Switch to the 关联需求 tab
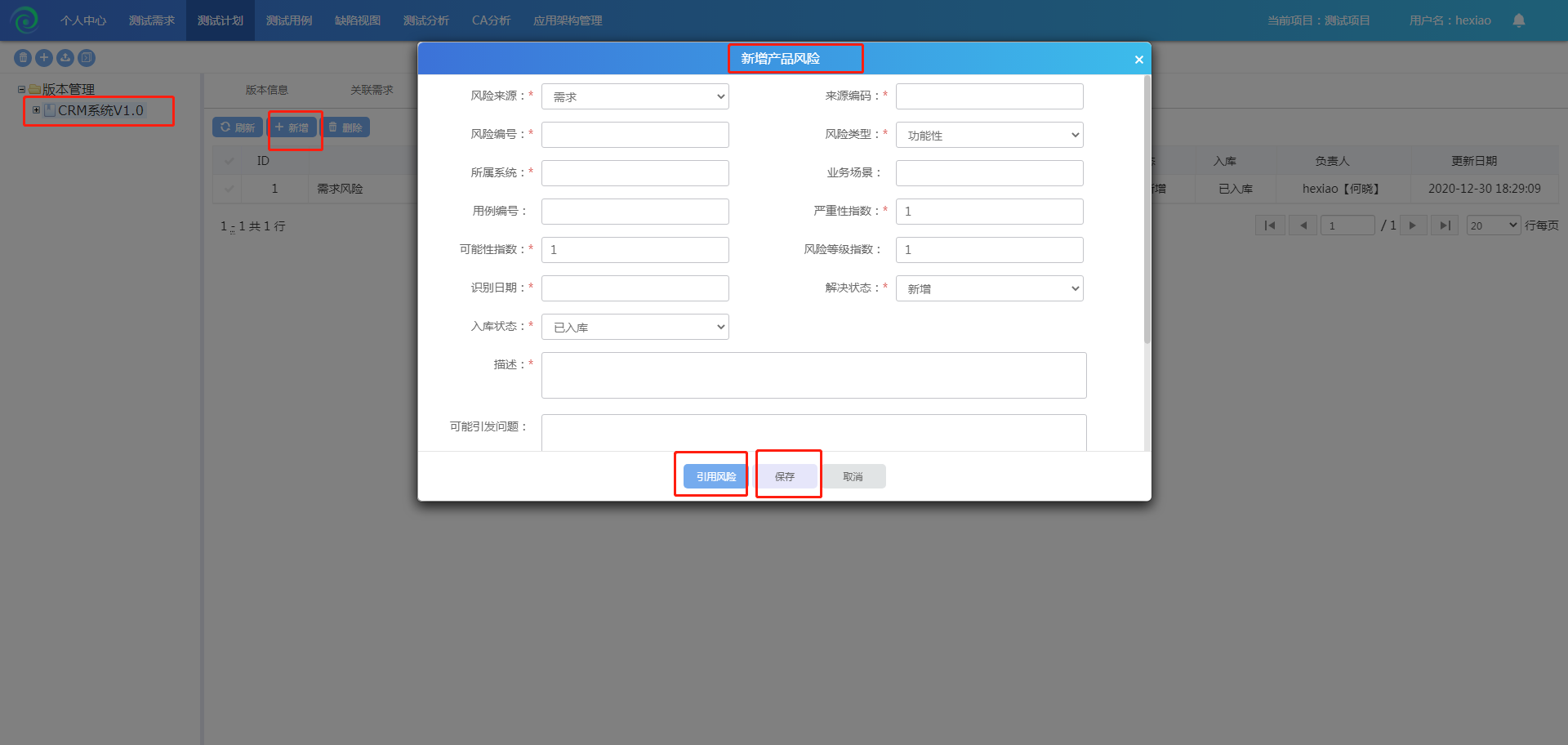The width and height of the screenshot is (1568, 745). coord(372,90)
